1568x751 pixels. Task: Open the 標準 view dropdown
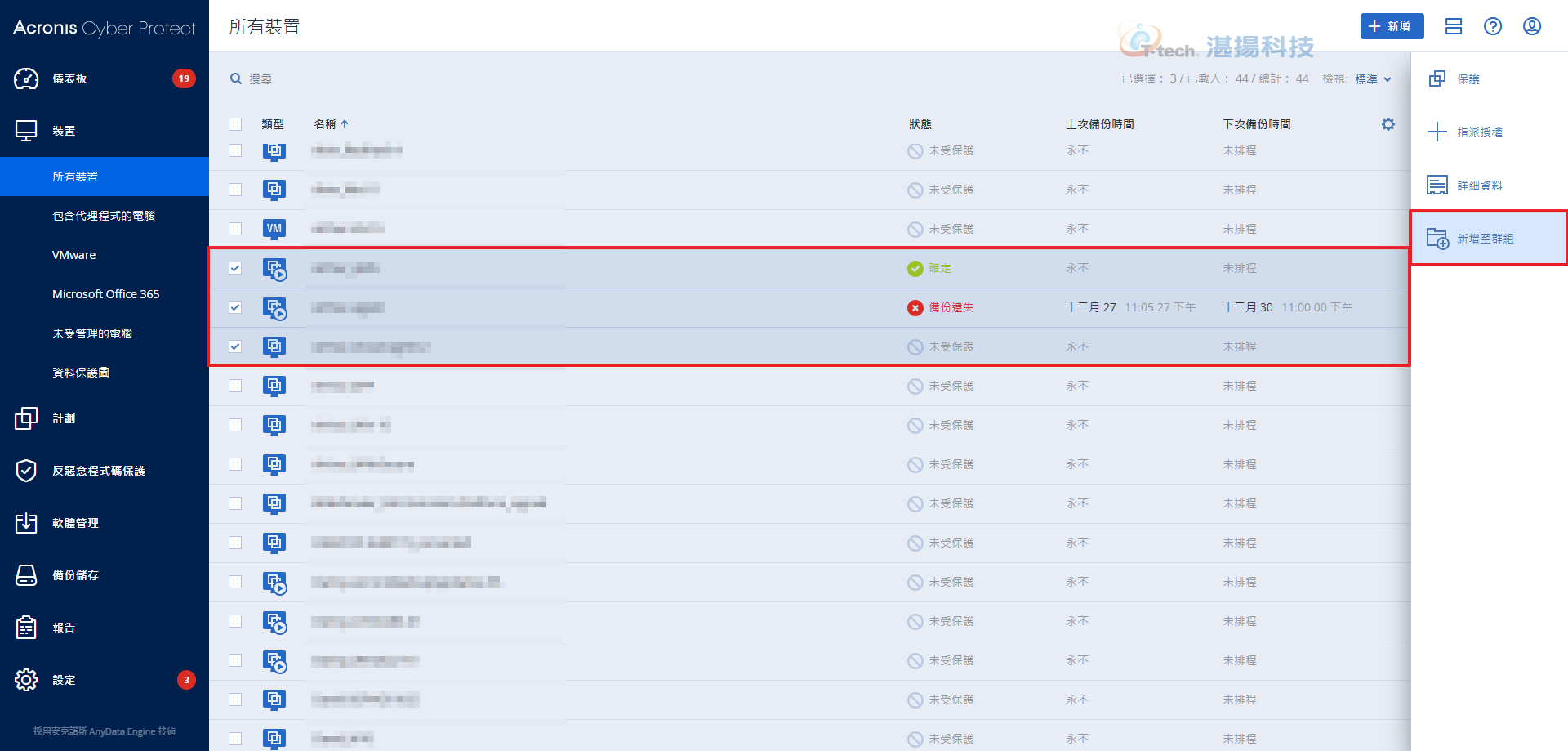(x=1373, y=79)
